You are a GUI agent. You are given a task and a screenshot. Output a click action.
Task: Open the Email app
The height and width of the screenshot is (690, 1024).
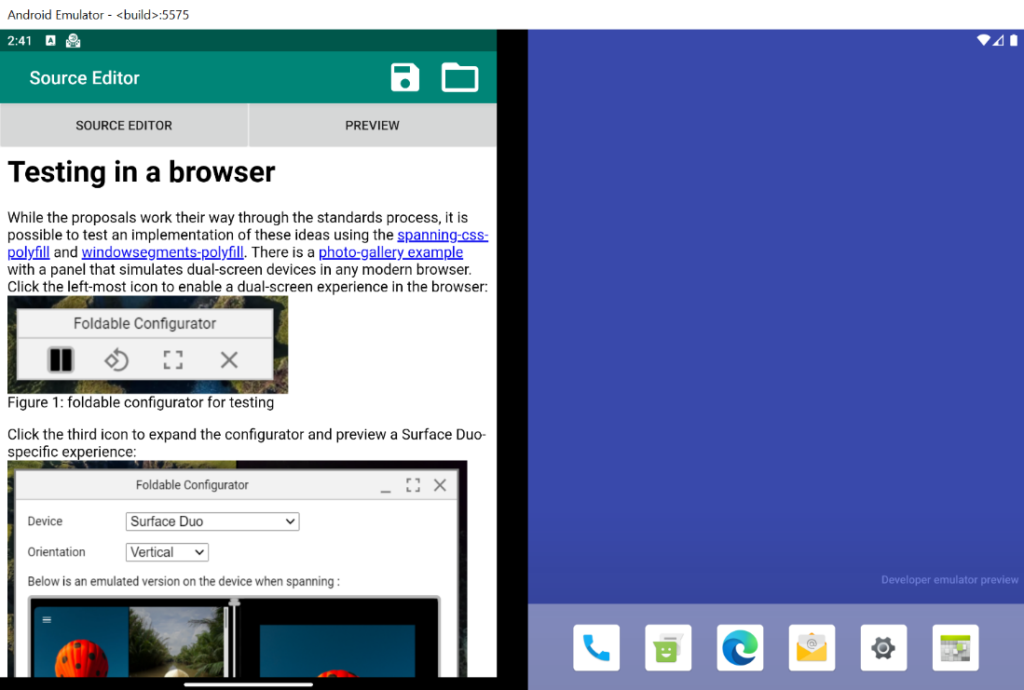click(811, 647)
